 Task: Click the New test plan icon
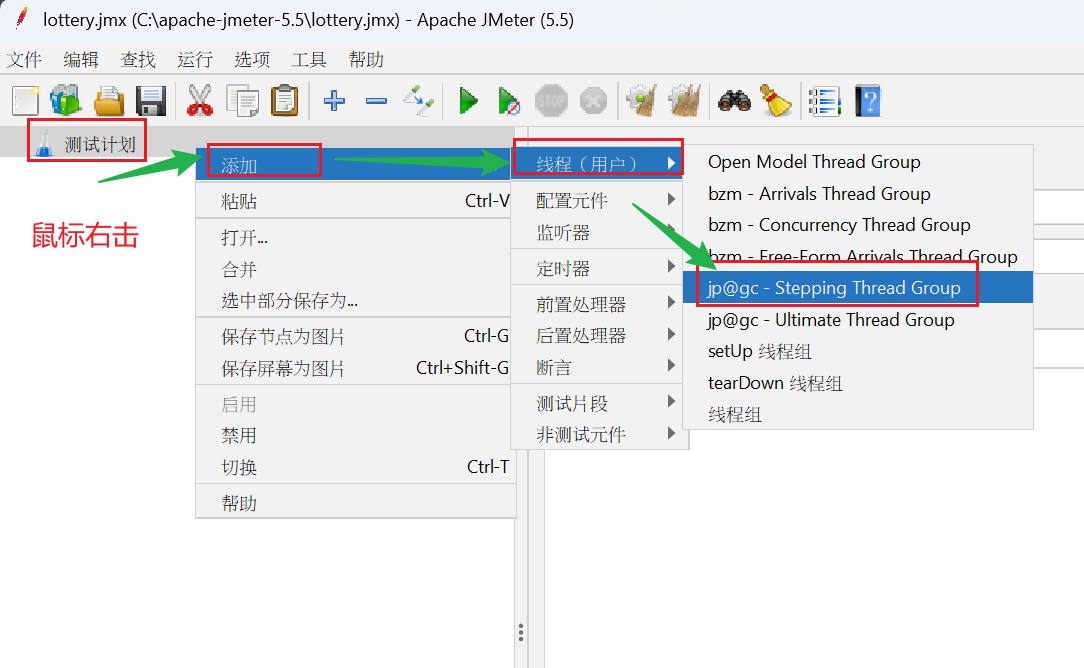point(26,101)
